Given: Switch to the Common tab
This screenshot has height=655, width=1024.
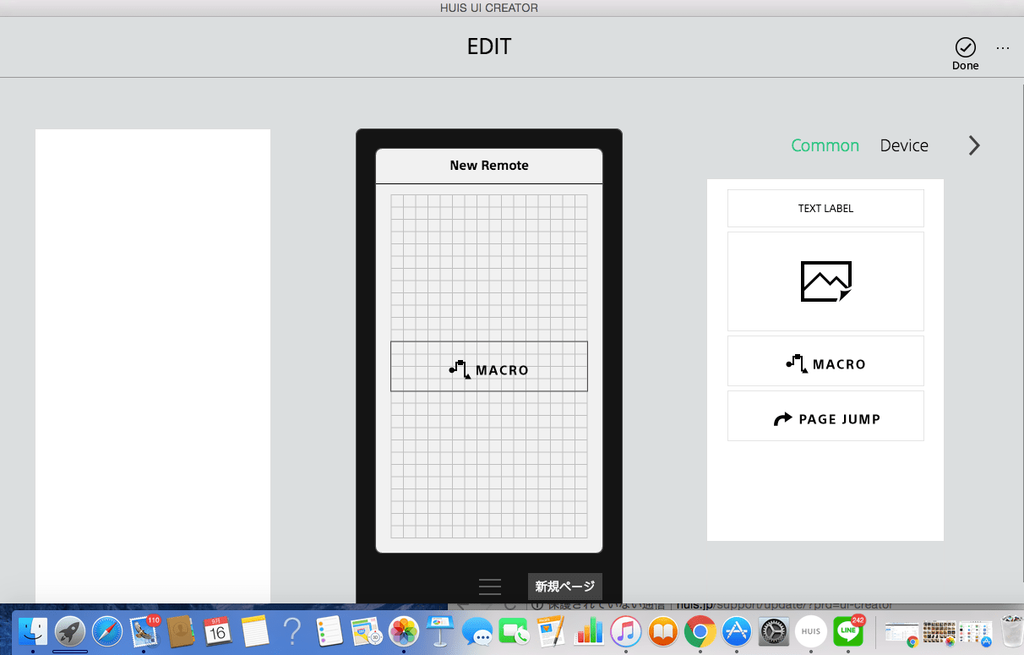Looking at the screenshot, I should 825,145.
